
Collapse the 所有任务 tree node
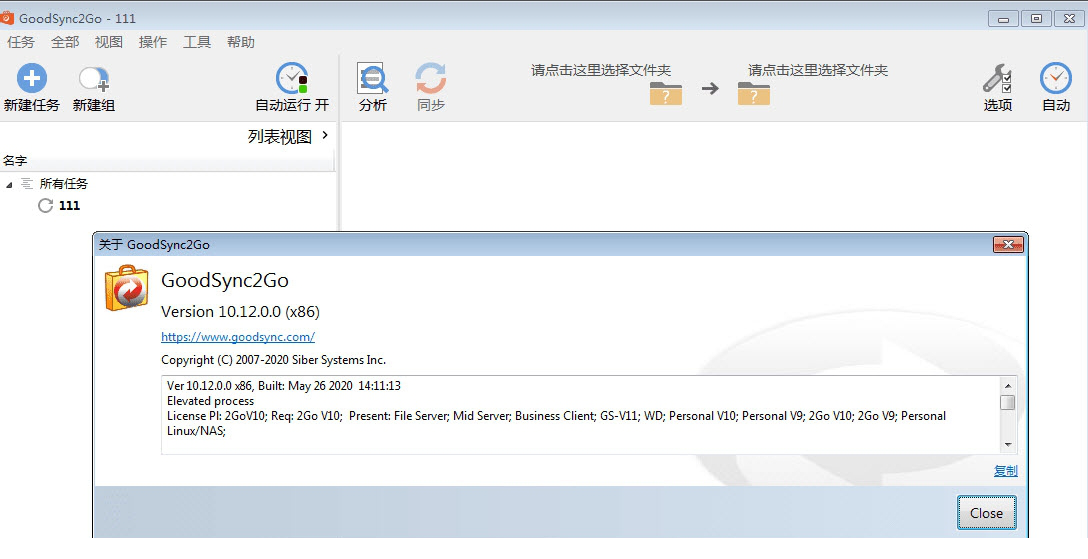click(x=9, y=184)
